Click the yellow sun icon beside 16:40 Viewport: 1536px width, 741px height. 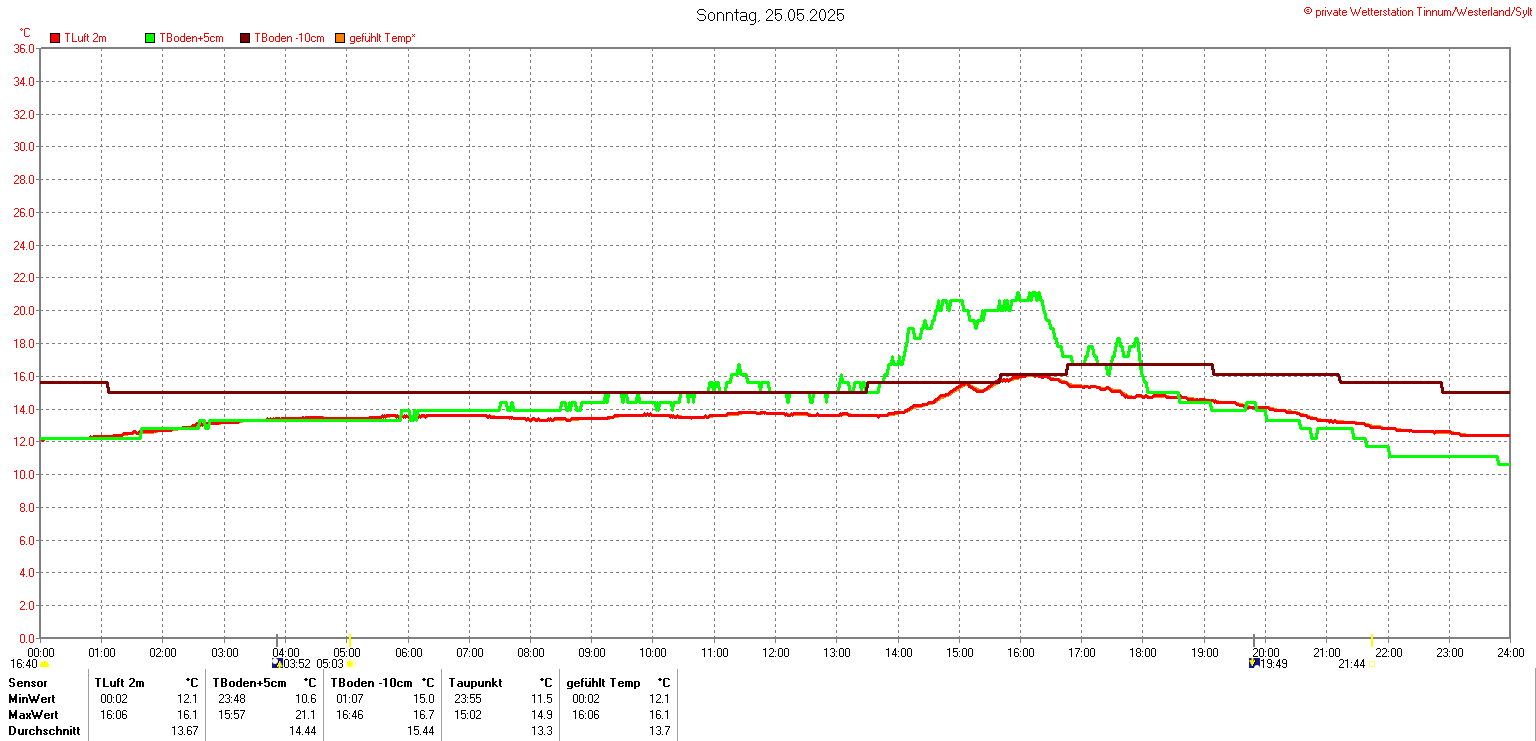[45, 664]
